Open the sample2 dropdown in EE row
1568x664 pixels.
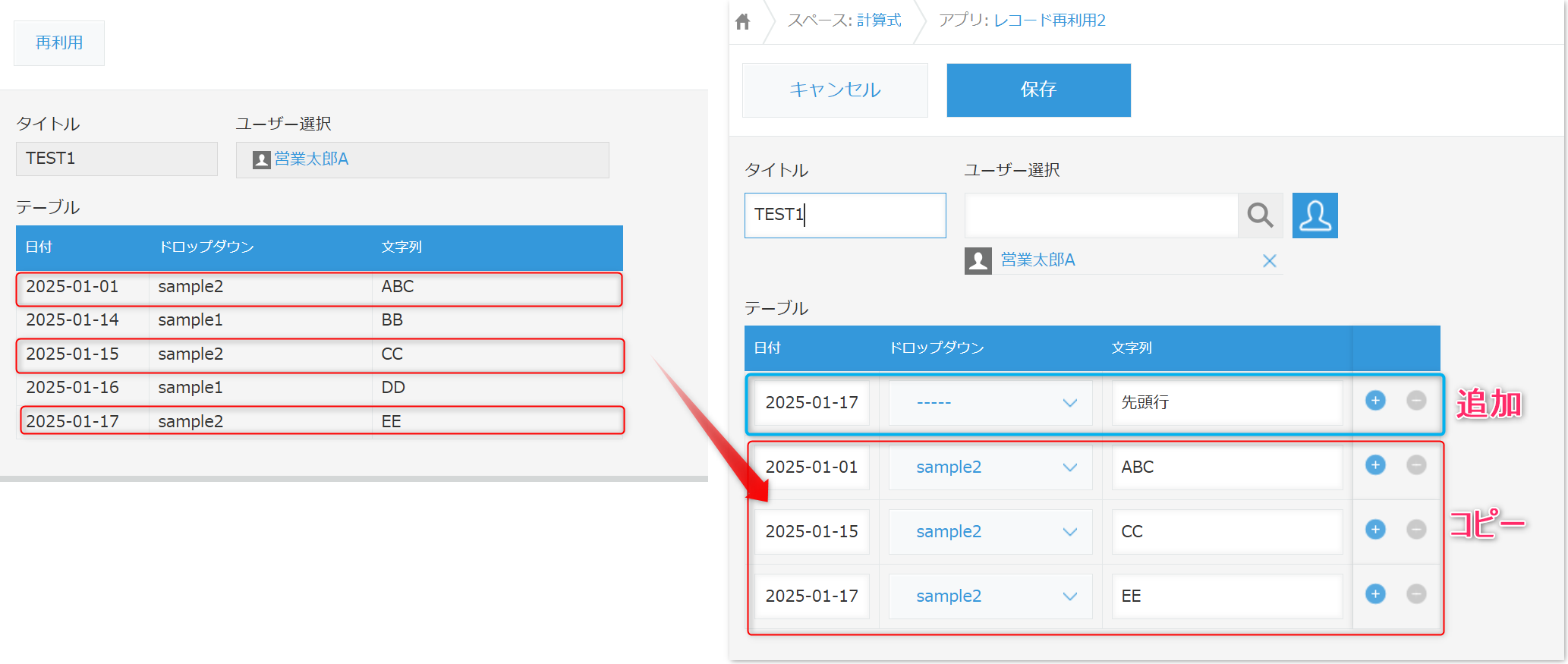tap(990, 596)
